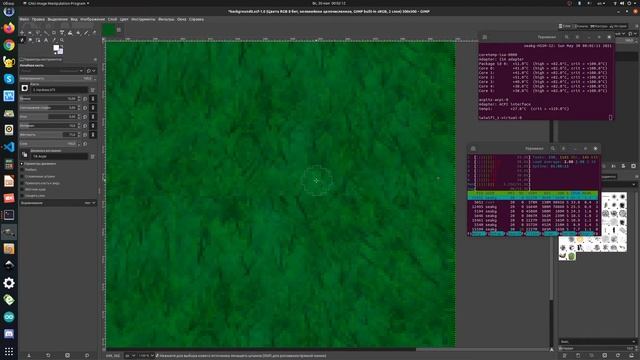Screen dimensions: 640x360
Task: Open search in upper terminal window
Action: tap(567, 37)
